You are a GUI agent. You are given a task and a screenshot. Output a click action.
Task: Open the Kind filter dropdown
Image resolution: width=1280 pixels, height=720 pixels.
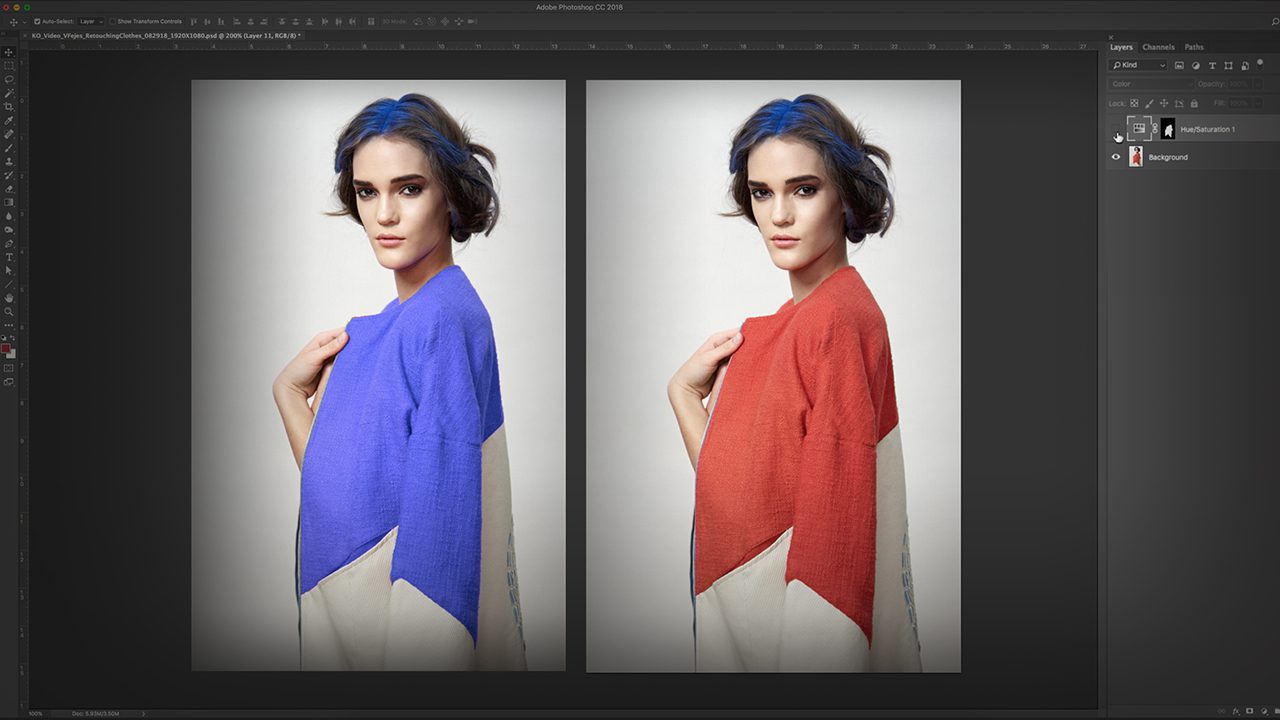tap(1162, 65)
